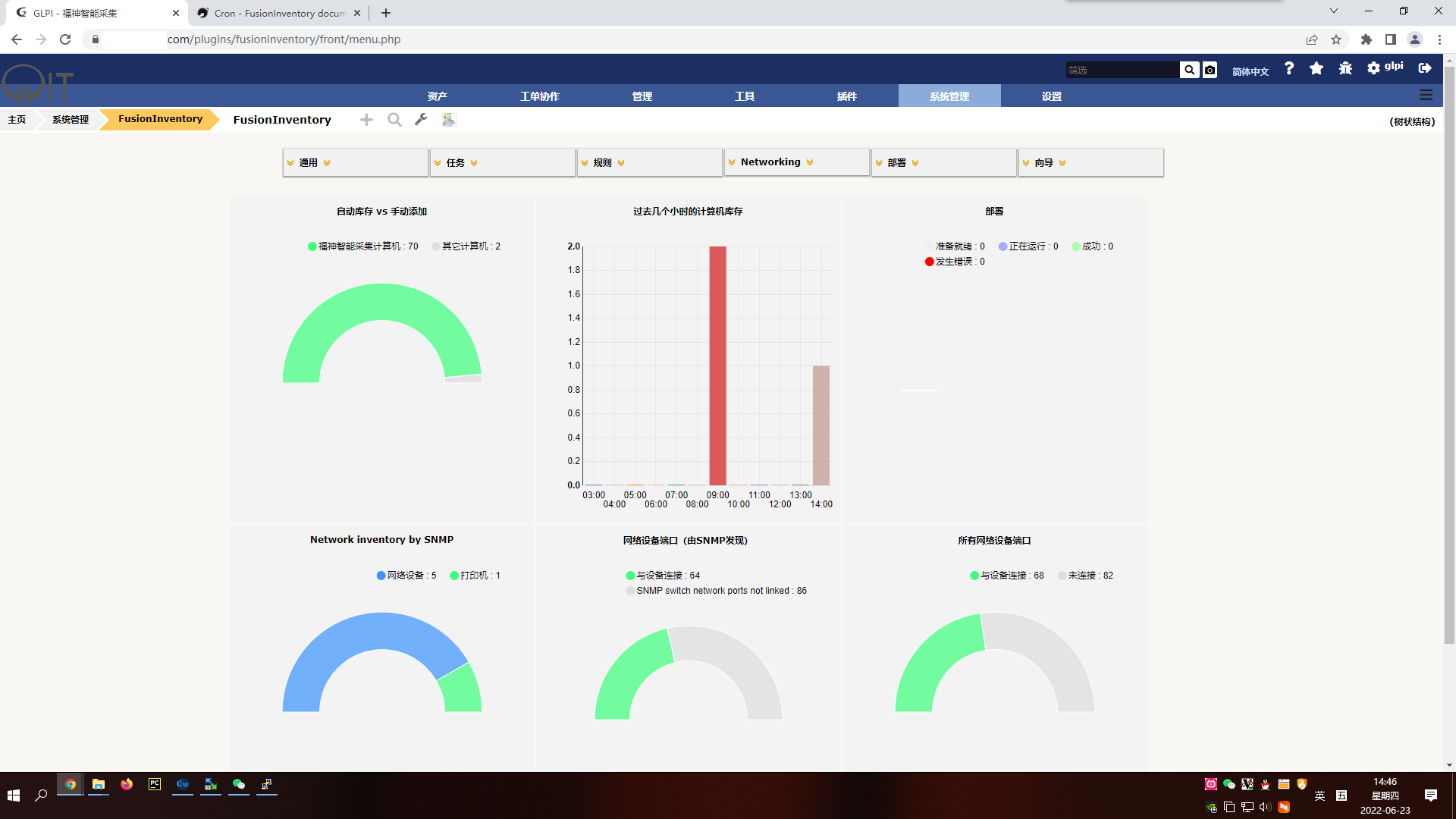Image resolution: width=1456 pixels, height=819 pixels.
Task: Open glpi user settings gear
Action: point(1373,68)
